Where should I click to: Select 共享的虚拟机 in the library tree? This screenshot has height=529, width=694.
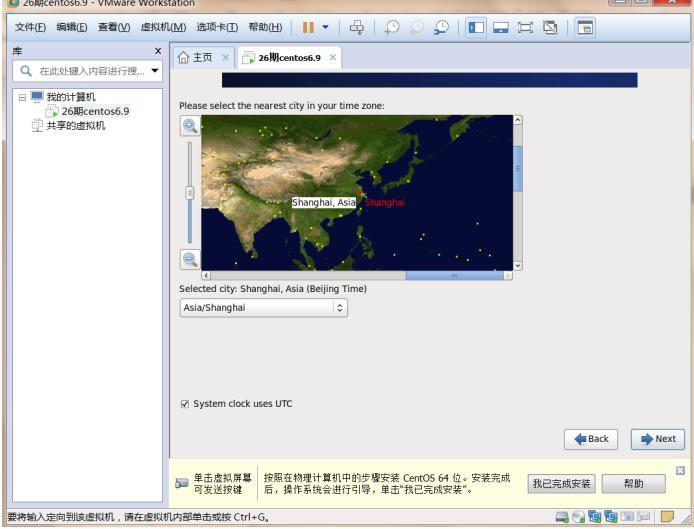(76, 126)
